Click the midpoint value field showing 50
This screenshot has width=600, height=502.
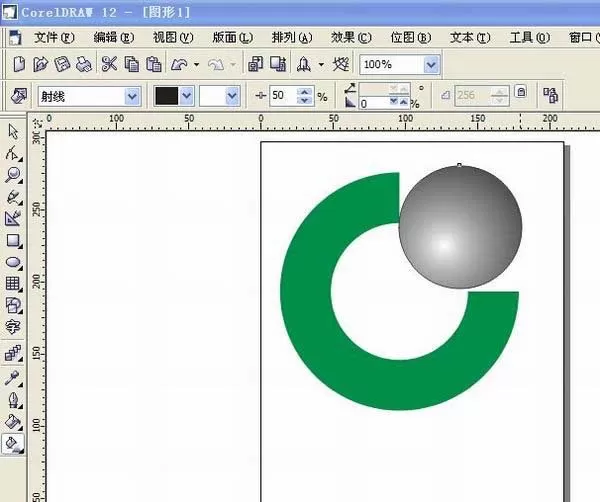(x=283, y=95)
